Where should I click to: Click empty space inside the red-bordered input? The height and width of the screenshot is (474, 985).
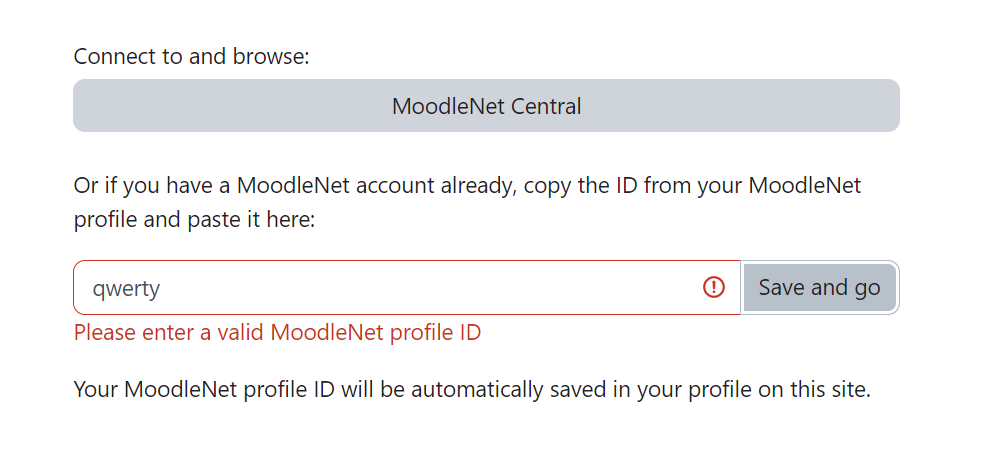click(x=427, y=288)
